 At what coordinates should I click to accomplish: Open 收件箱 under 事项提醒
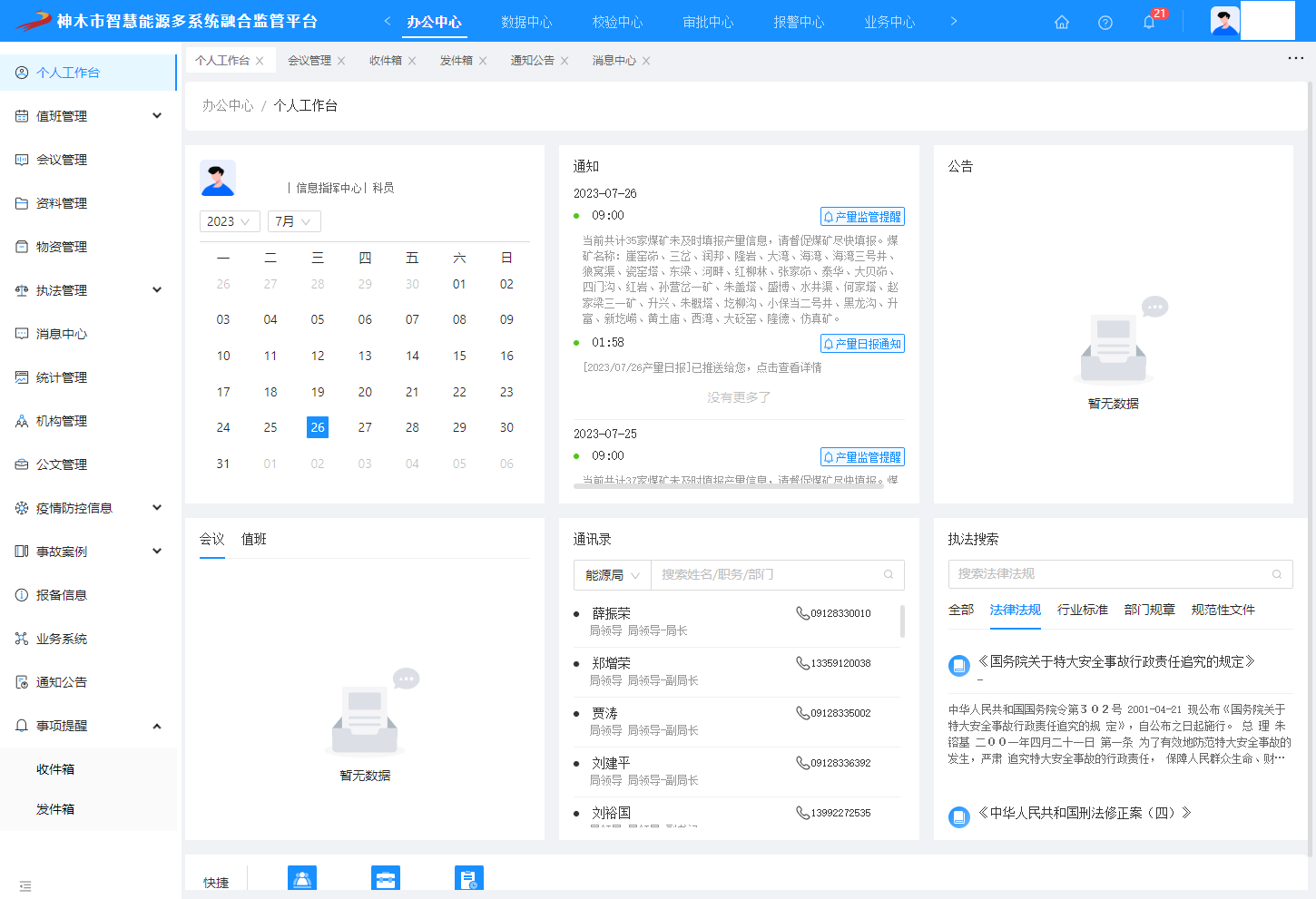tap(88, 769)
